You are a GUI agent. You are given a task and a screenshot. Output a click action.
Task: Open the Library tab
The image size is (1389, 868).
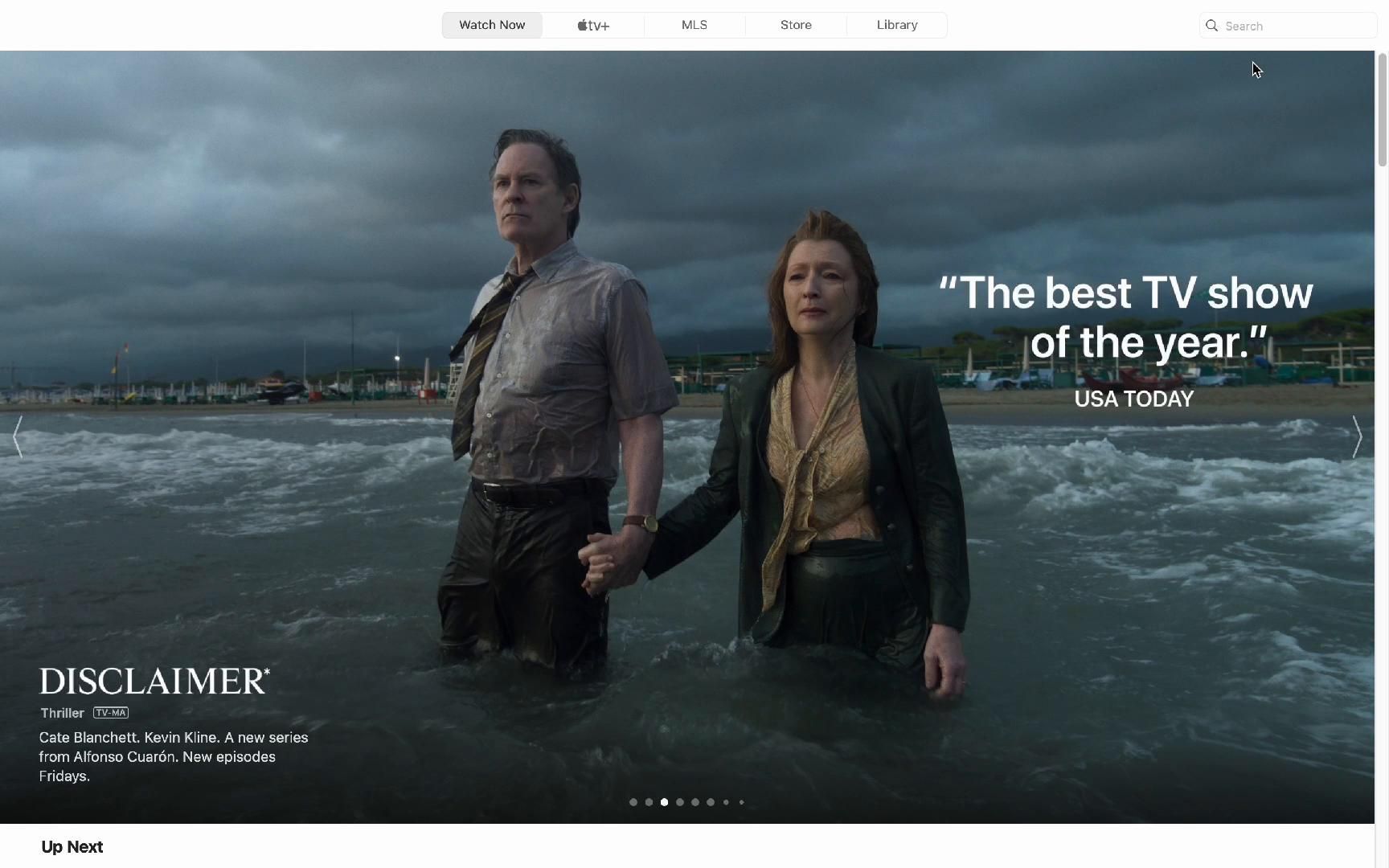pyautogui.click(x=897, y=25)
